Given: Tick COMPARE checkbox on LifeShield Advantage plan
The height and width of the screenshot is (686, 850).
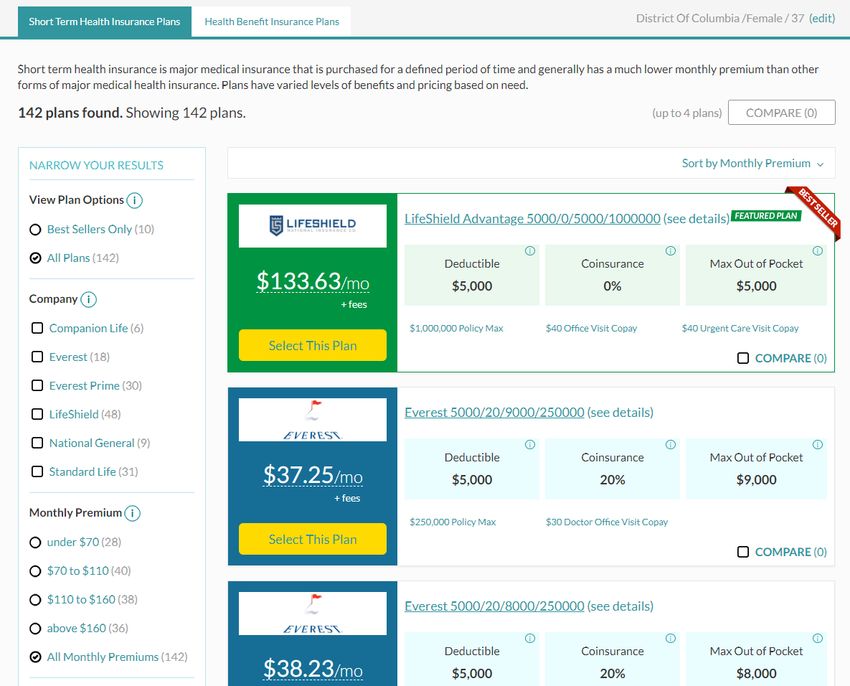Looking at the screenshot, I should click(743, 358).
